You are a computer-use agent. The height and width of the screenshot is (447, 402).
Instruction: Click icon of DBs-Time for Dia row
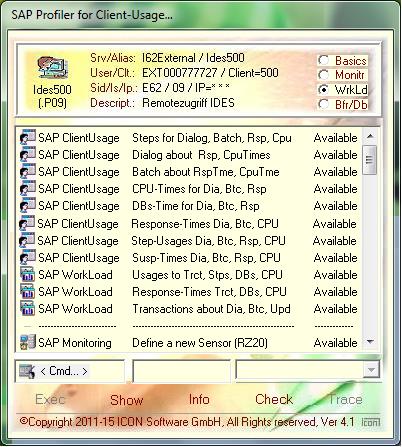pyautogui.click(x=28, y=205)
